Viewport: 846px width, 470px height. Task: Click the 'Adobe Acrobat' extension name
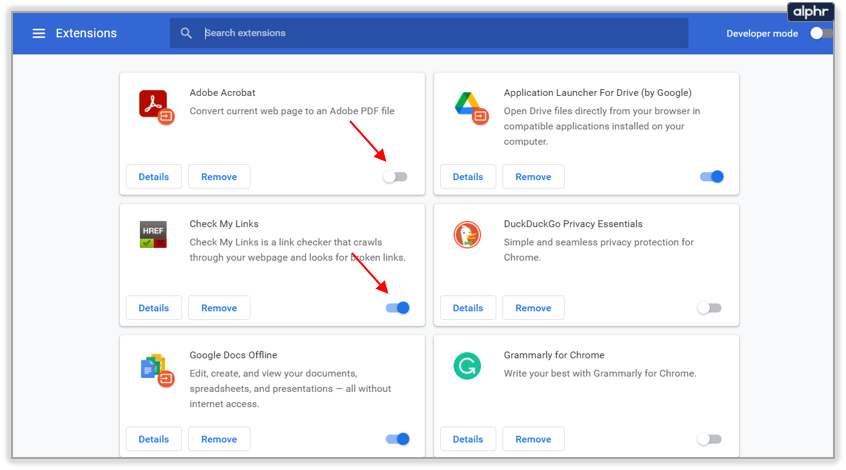[x=222, y=93]
